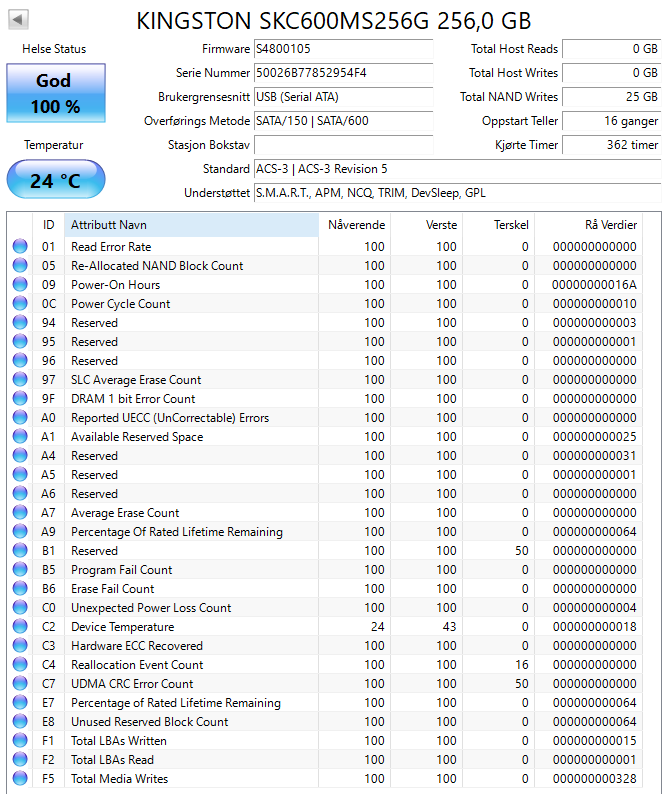Select the Available Reserved Space raw value 000000000025

coord(595,436)
